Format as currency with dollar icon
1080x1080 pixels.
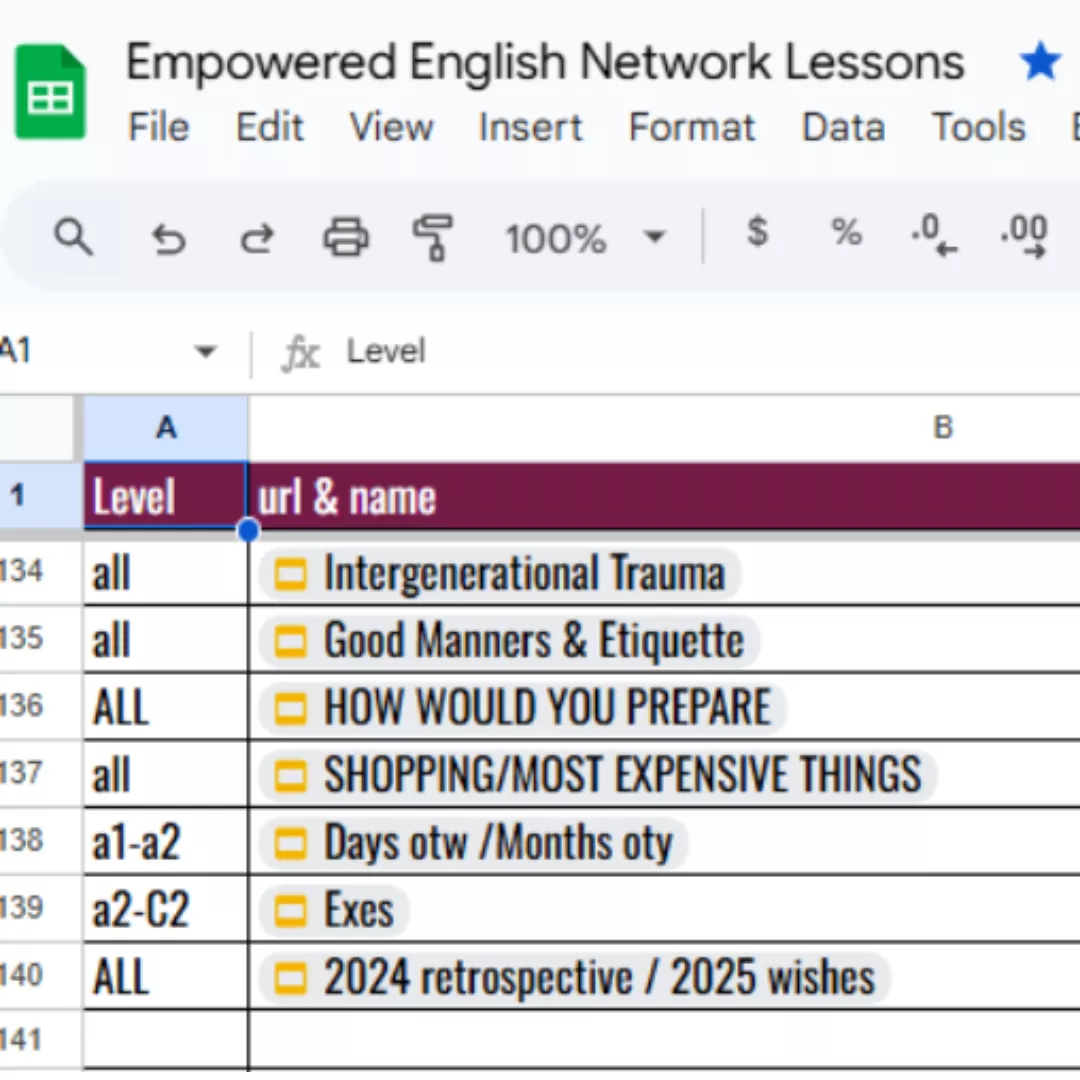(x=757, y=231)
